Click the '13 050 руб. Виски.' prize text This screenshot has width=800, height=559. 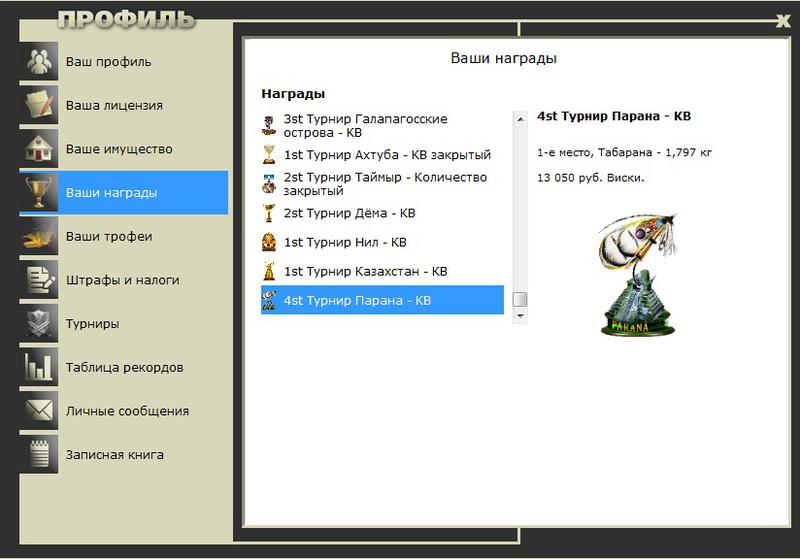pos(591,178)
